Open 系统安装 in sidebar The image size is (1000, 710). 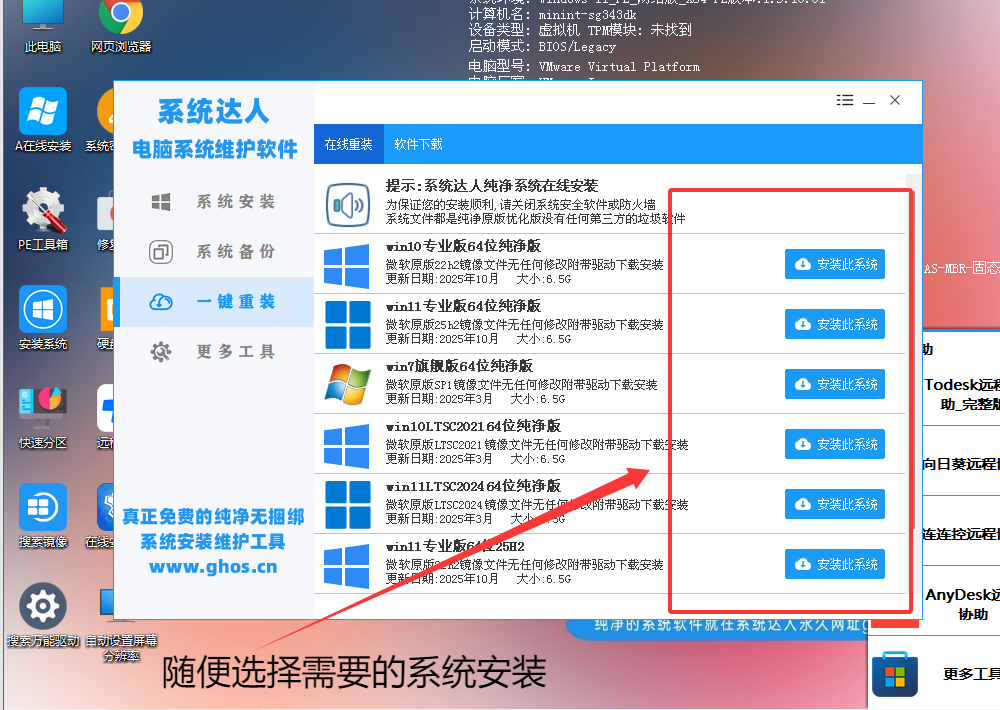[214, 202]
